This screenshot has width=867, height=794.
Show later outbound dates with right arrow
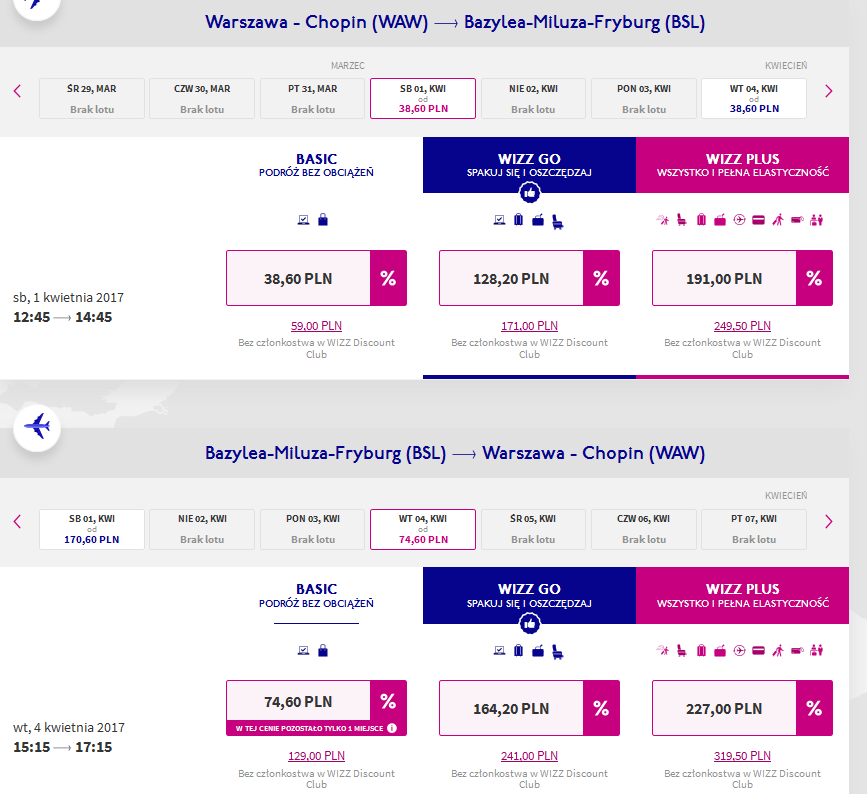(x=828, y=91)
